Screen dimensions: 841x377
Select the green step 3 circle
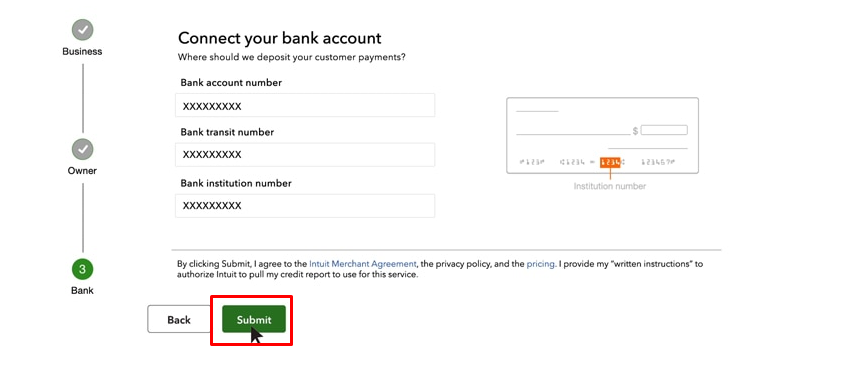click(x=83, y=269)
